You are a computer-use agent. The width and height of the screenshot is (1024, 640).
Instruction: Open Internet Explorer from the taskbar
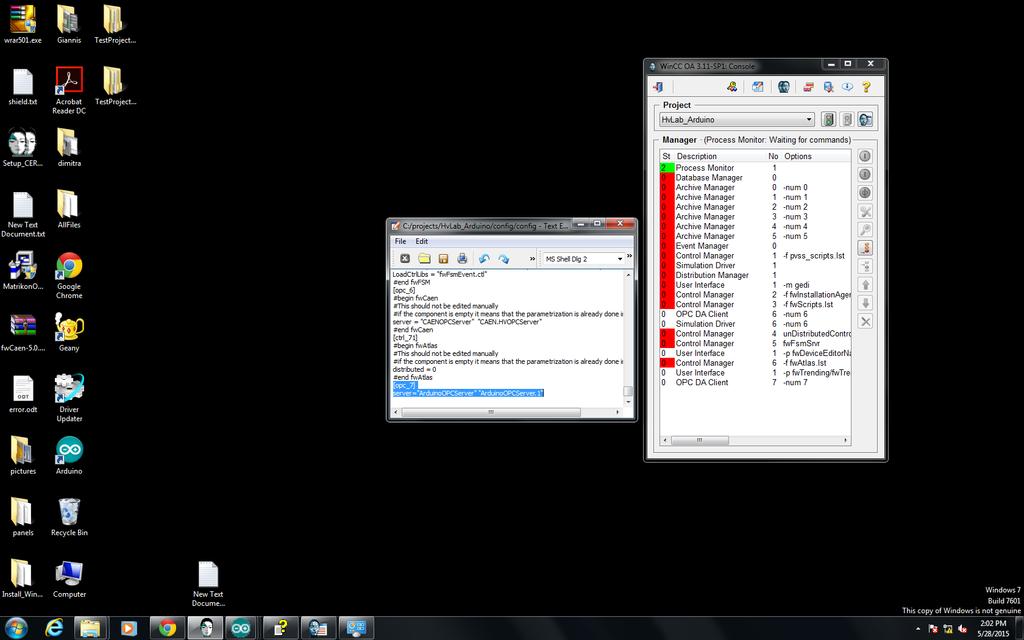click(54, 628)
